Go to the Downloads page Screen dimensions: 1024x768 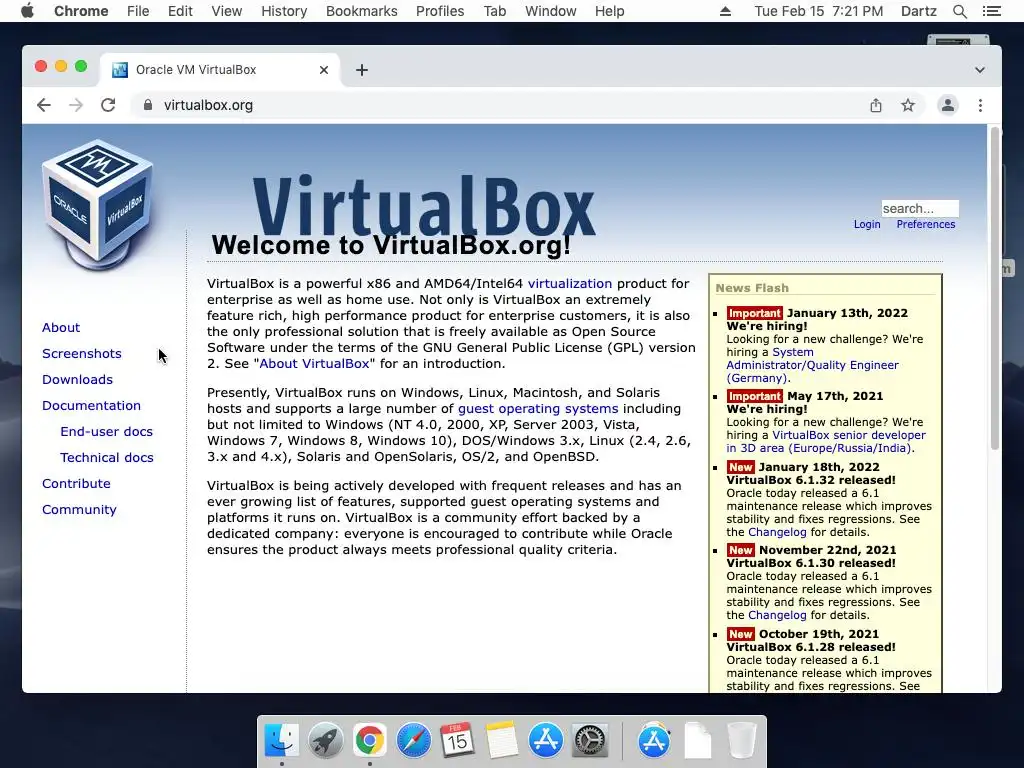(x=77, y=379)
